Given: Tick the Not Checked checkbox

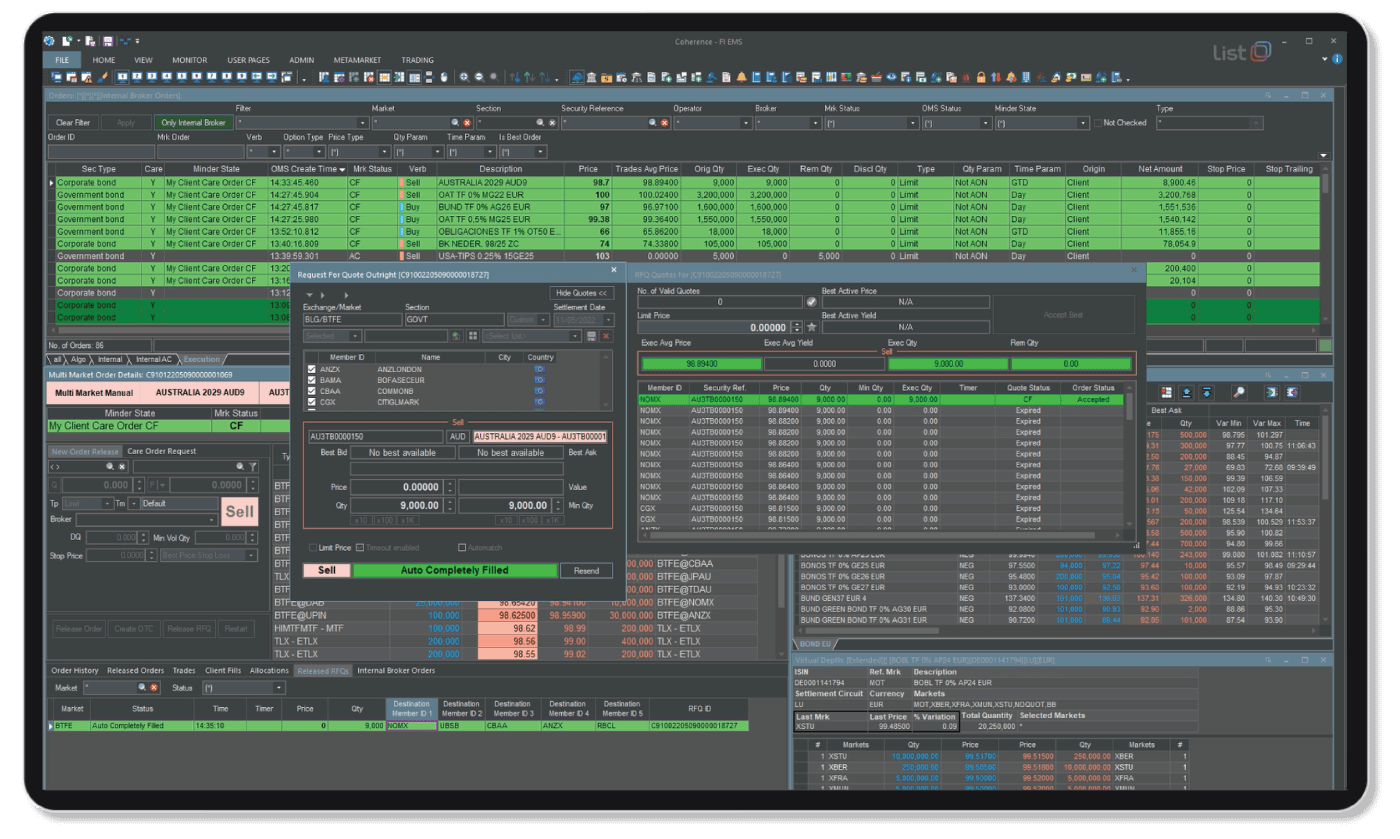Looking at the screenshot, I should pyautogui.click(x=1097, y=123).
